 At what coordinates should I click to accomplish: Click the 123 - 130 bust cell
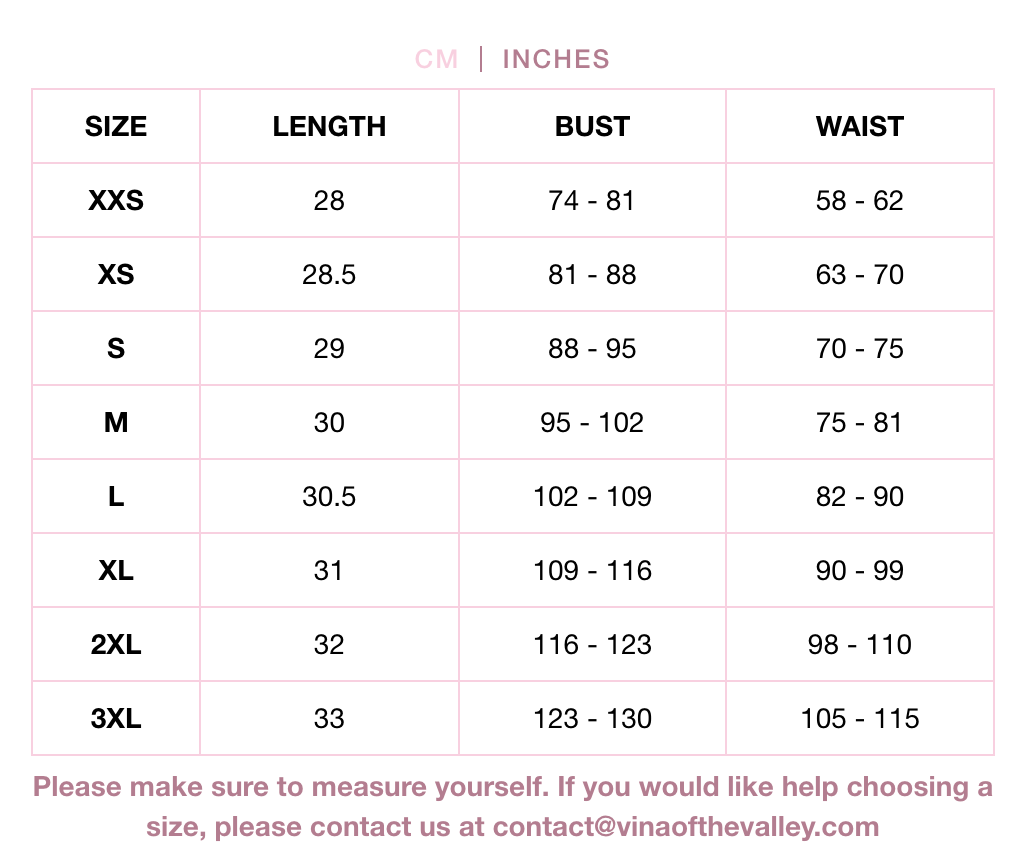coord(592,719)
